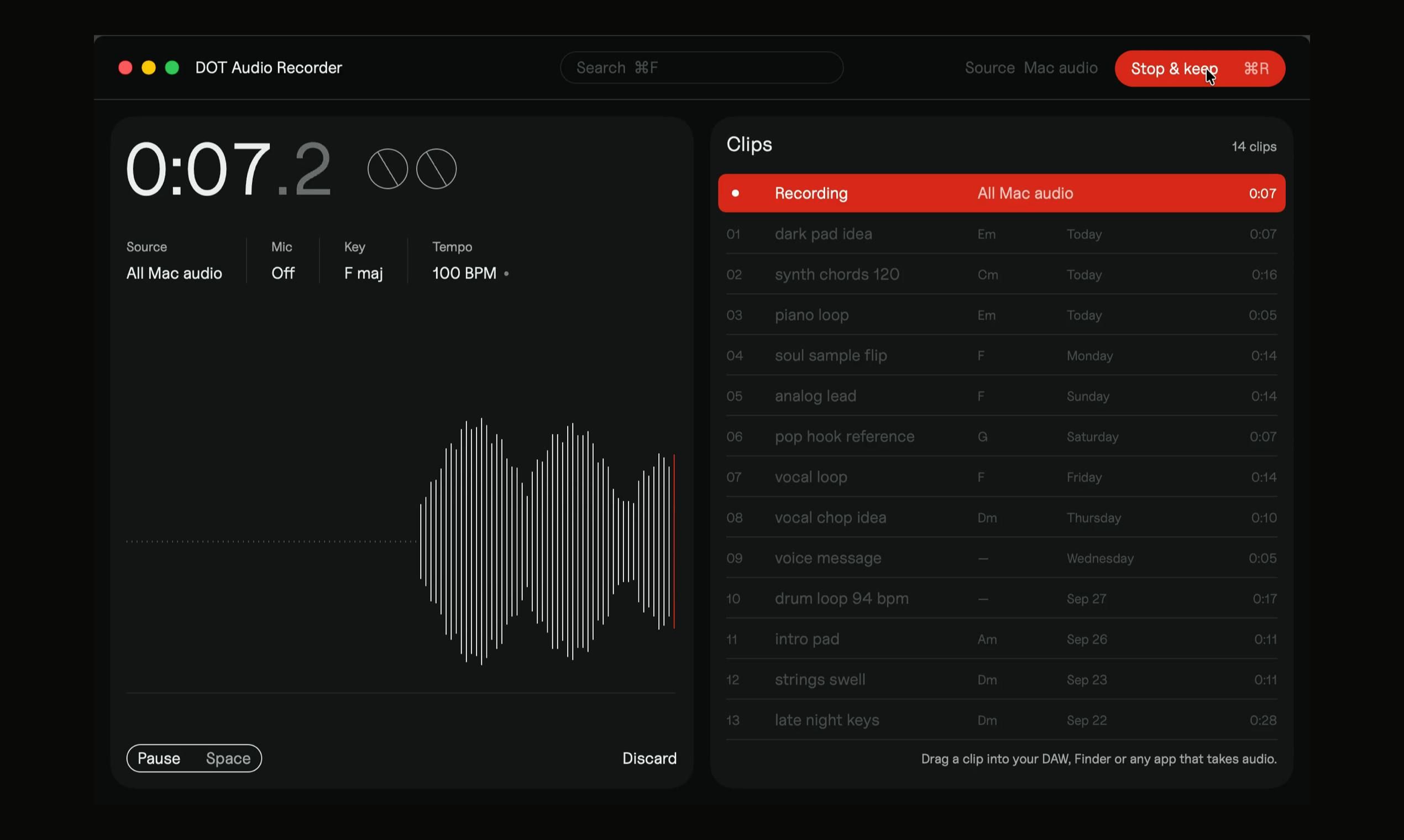Pause the recording
The height and width of the screenshot is (840, 1404).
coord(193,758)
